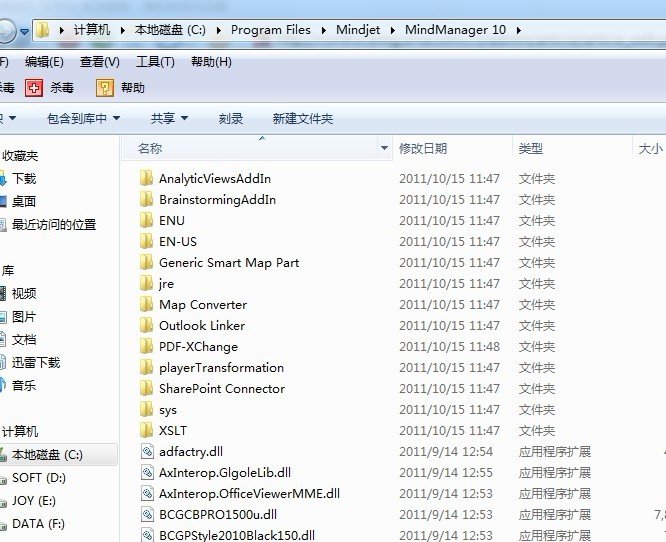Select the EN-US folder icon
Image resolution: width=666 pixels, height=542 pixels.
(x=146, y=241)
